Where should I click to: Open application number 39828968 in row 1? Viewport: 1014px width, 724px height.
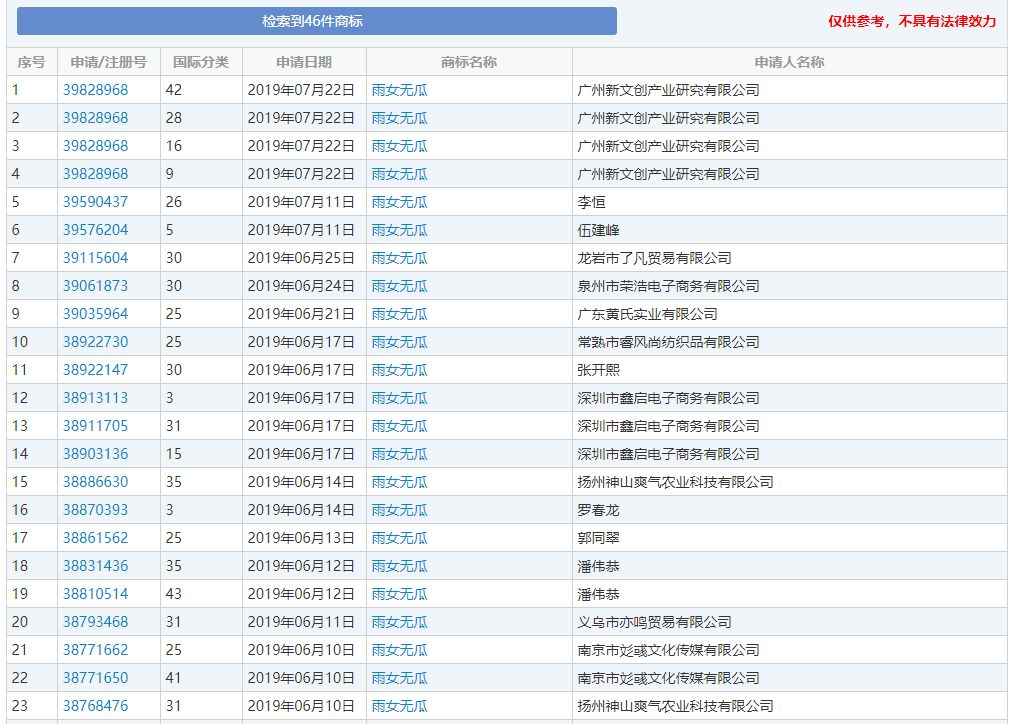[96, 90]
